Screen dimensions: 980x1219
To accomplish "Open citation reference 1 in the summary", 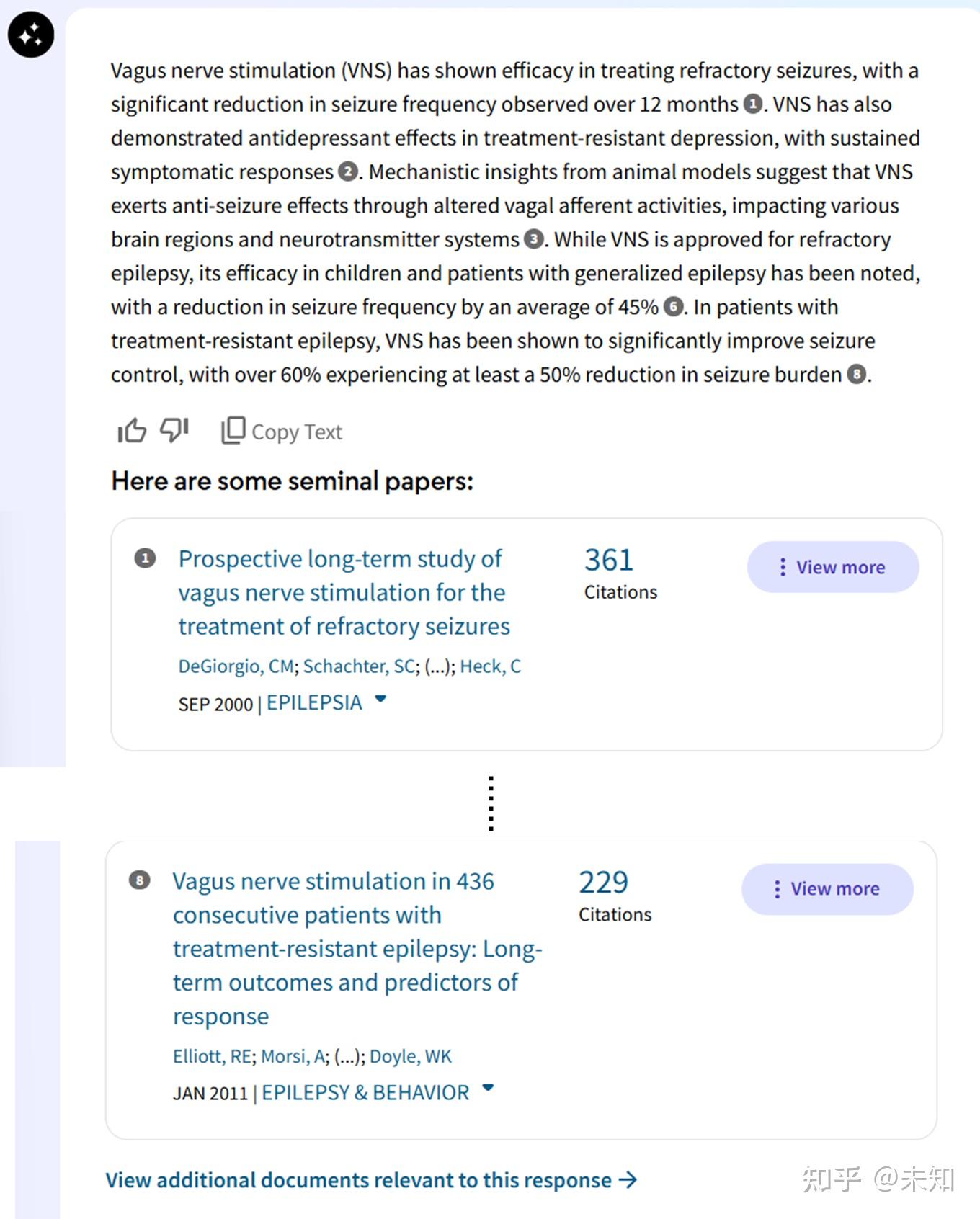I will point(752,104).
